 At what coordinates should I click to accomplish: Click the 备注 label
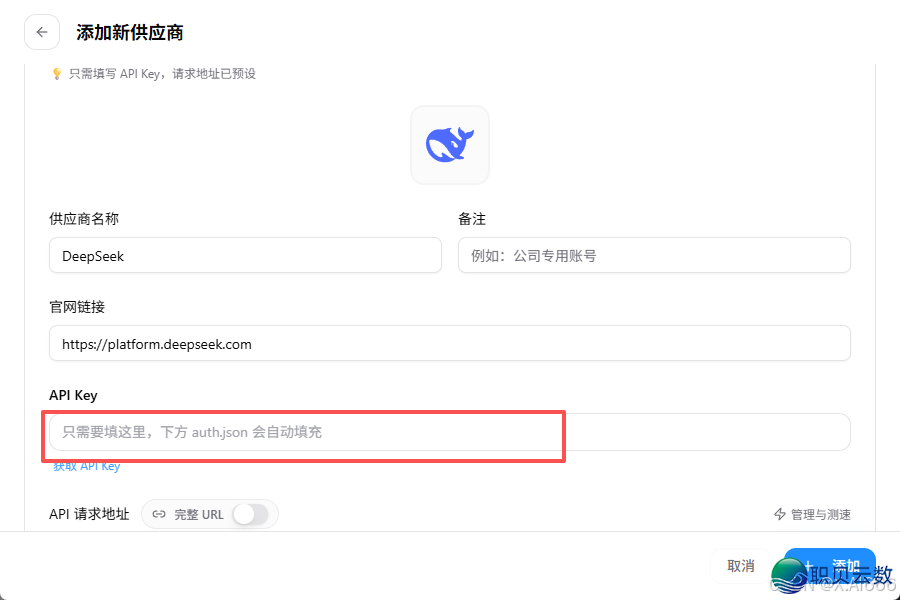point(472,219)
